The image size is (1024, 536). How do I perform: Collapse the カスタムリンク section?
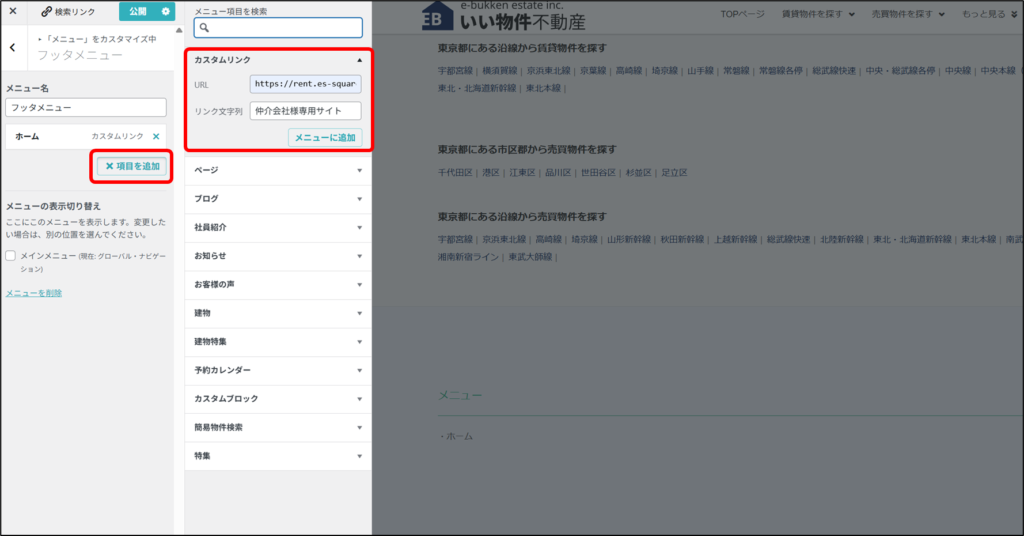tap(359, 60)
